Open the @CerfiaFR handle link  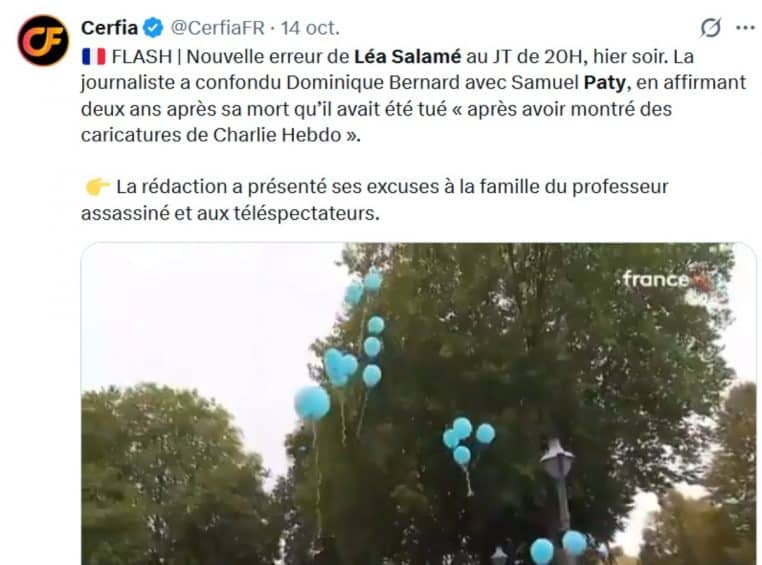coord(218,28)
